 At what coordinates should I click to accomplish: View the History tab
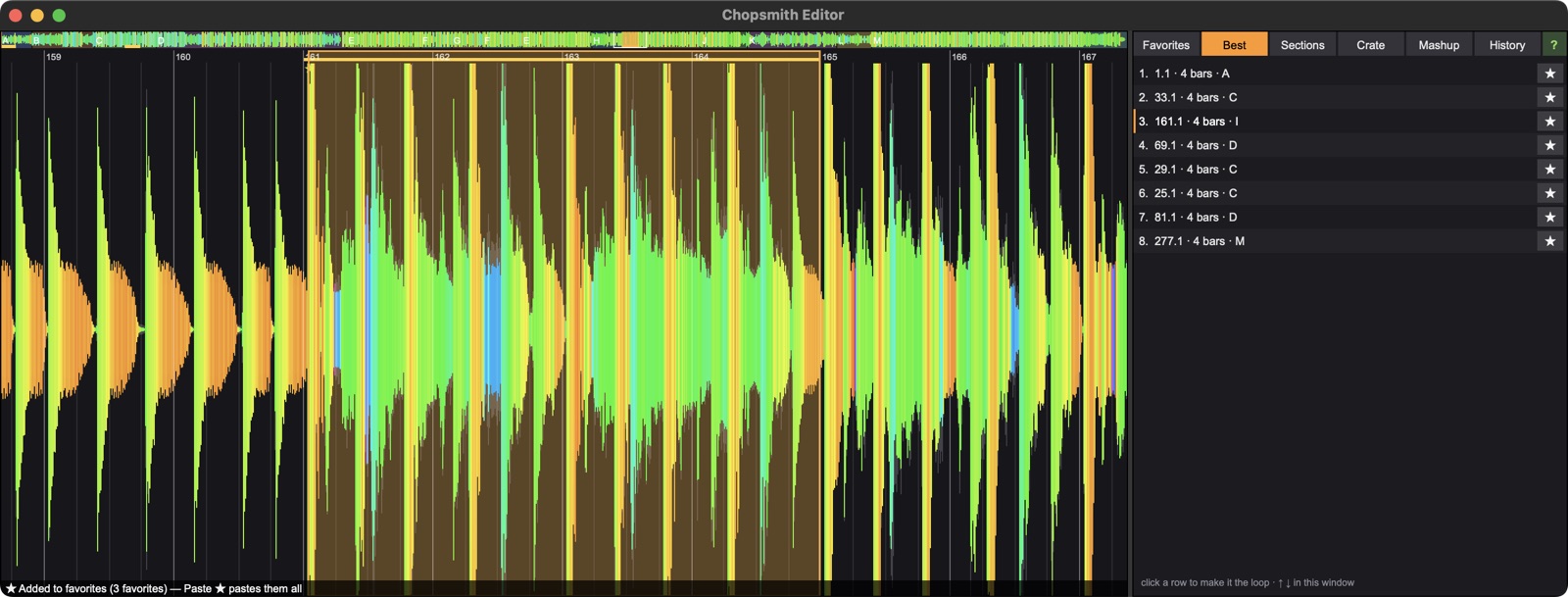tap(1507, 45)
